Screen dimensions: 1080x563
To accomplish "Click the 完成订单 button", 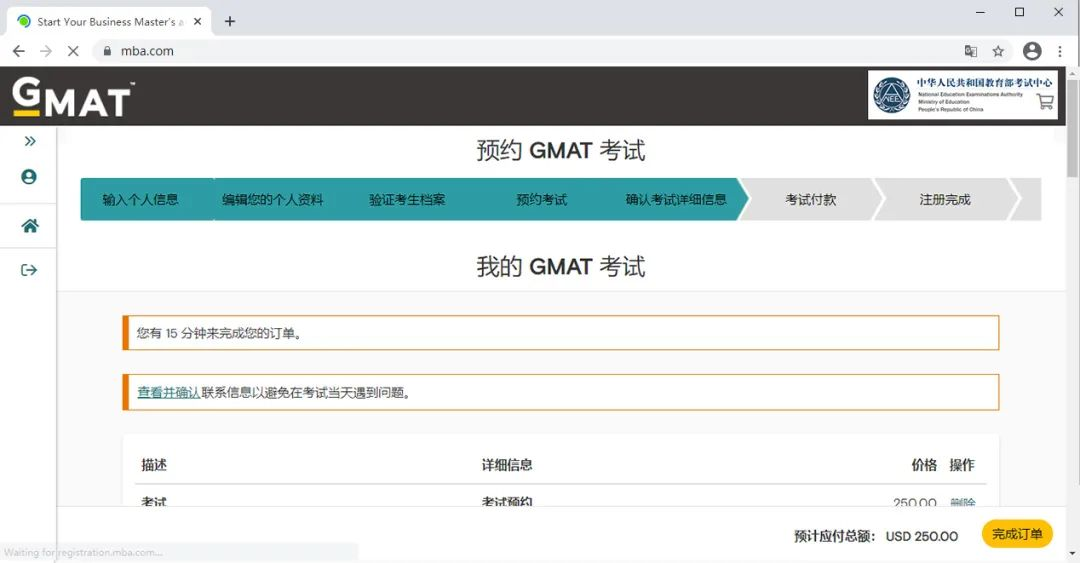I will pyautogui.click(x=1017, y=534).
